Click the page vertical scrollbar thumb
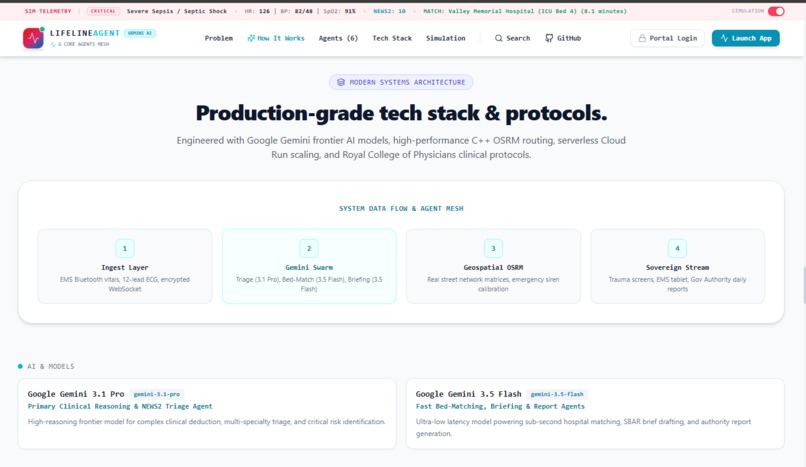806x467 pixels. 803,285
